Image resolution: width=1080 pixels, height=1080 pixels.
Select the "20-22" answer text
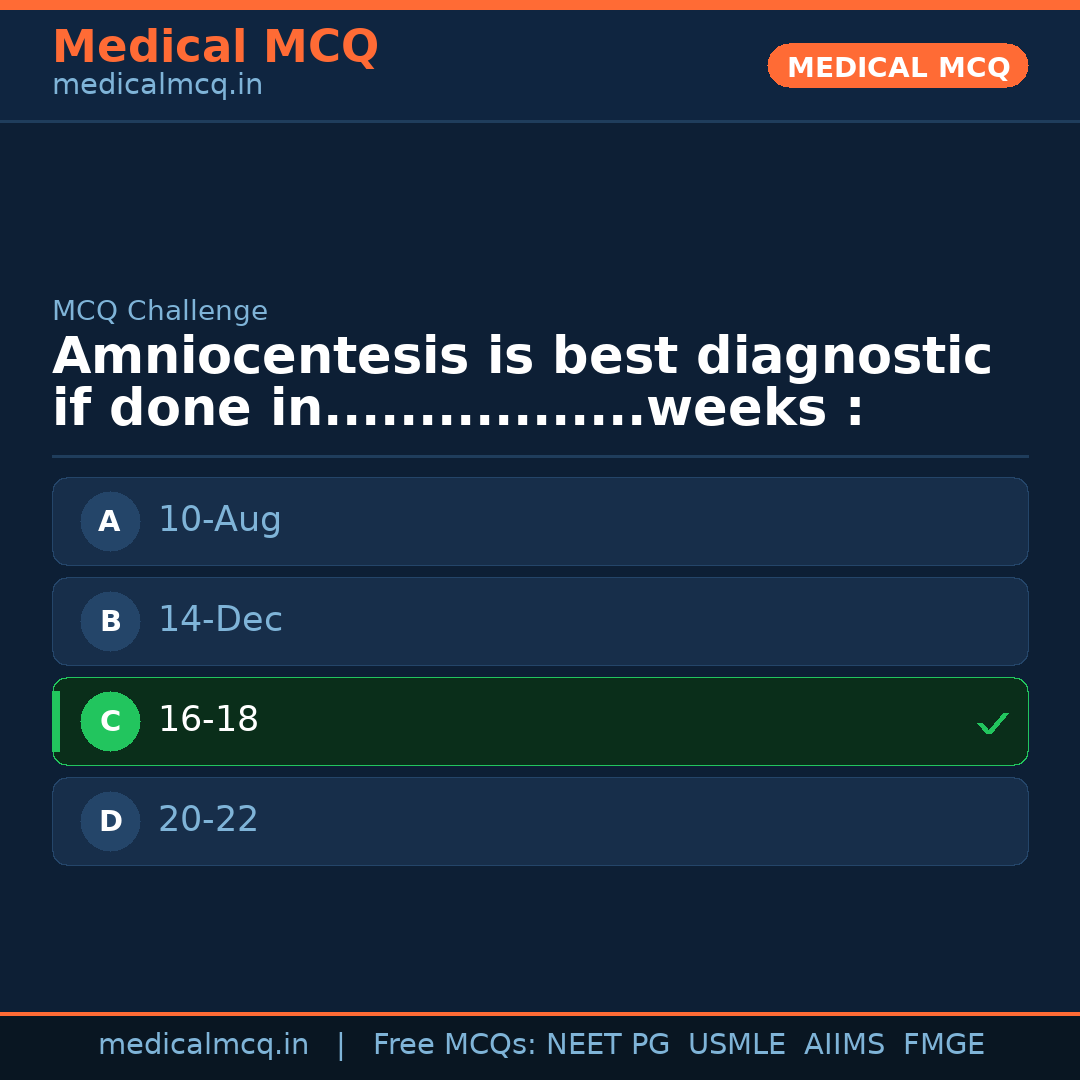tap(208, 820)
